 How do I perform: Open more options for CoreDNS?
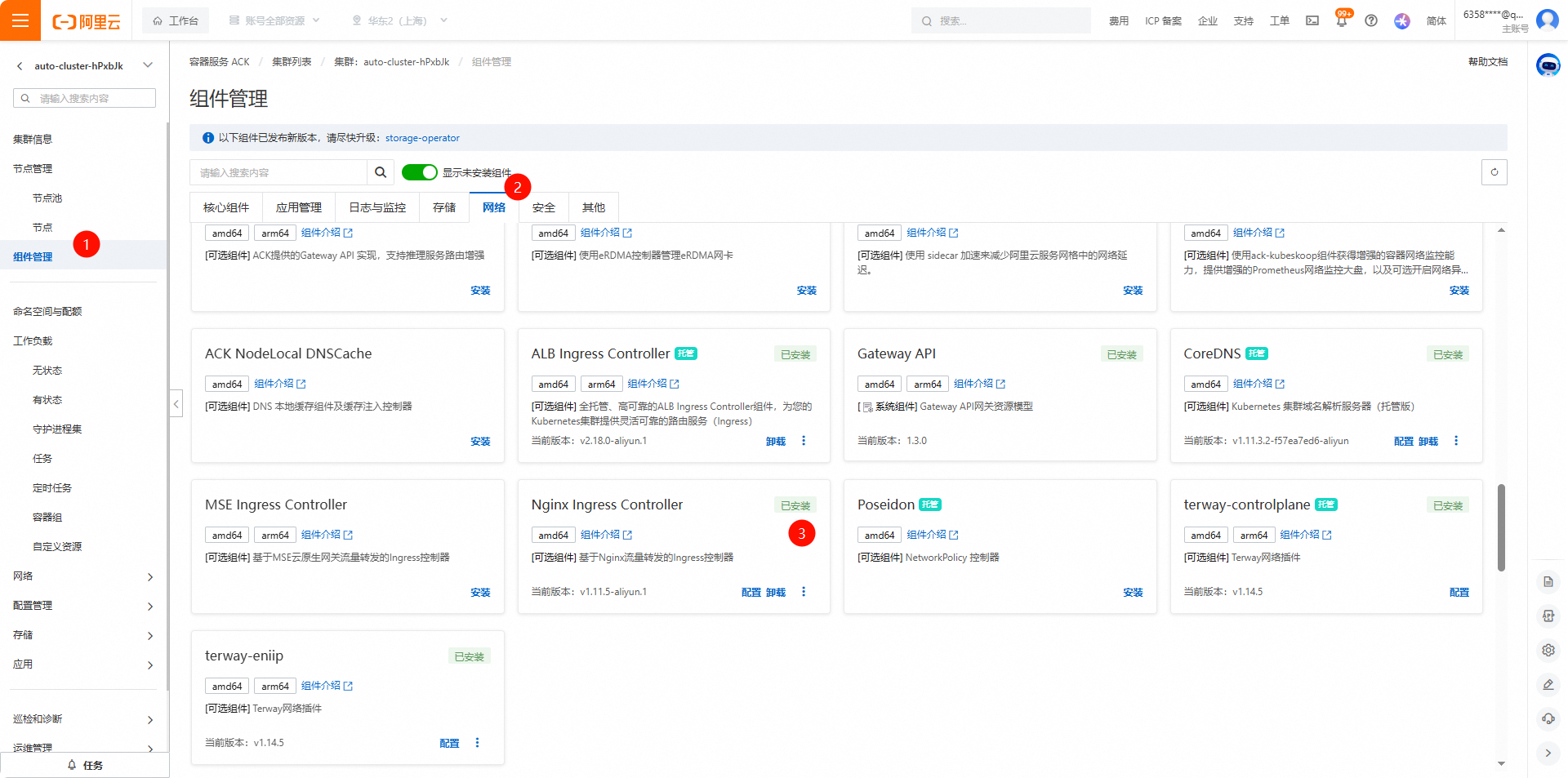pyautogui.click(x=1456, y=441)
